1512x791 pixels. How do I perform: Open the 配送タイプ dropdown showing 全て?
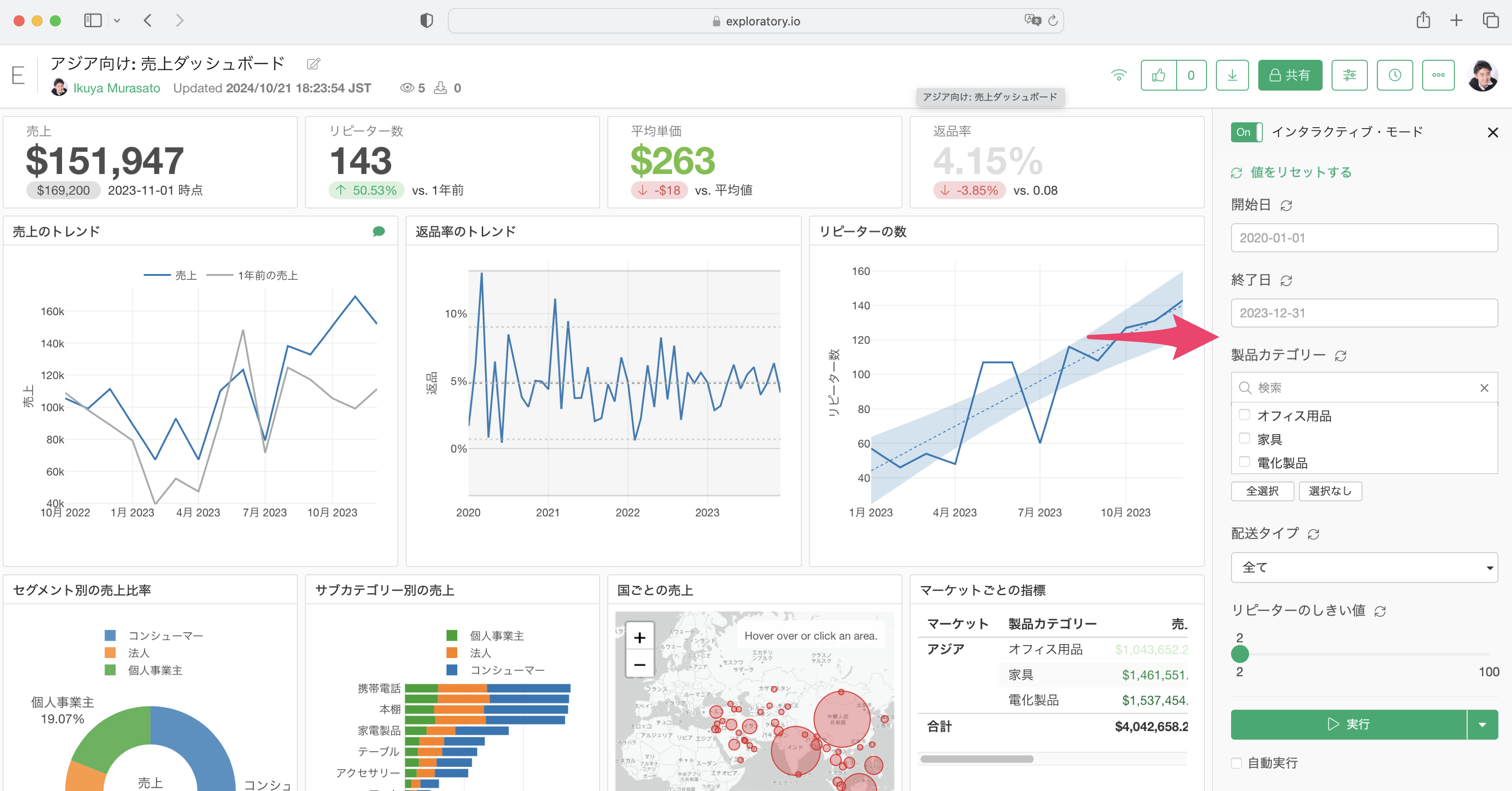(x=1364, y=567)
